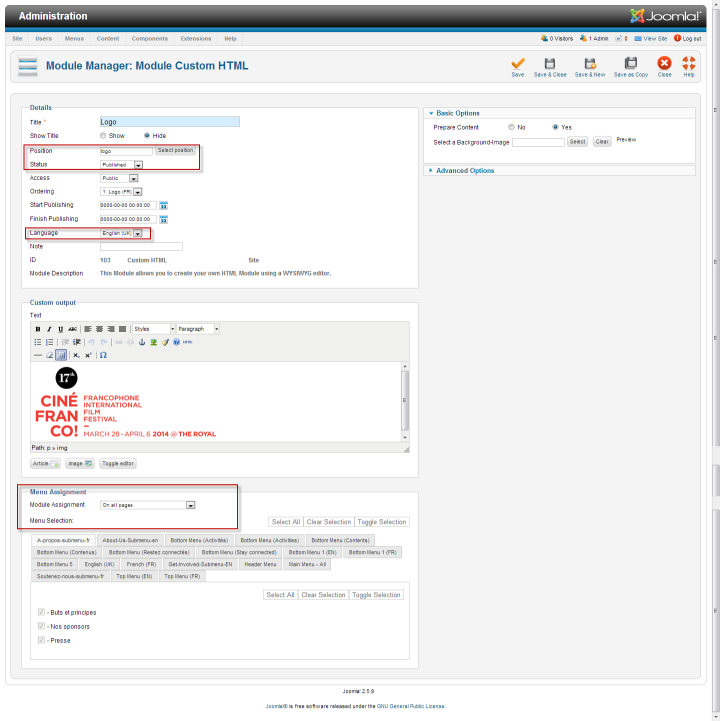Expand the Advanced Options panel
The width and height of the screenshot is (720, 721).
[x=464, y=171]
